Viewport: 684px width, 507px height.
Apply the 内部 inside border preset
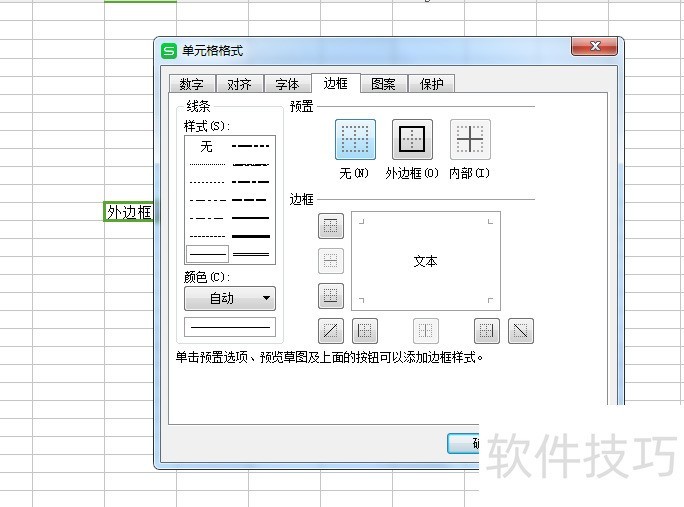coord(470,140)
